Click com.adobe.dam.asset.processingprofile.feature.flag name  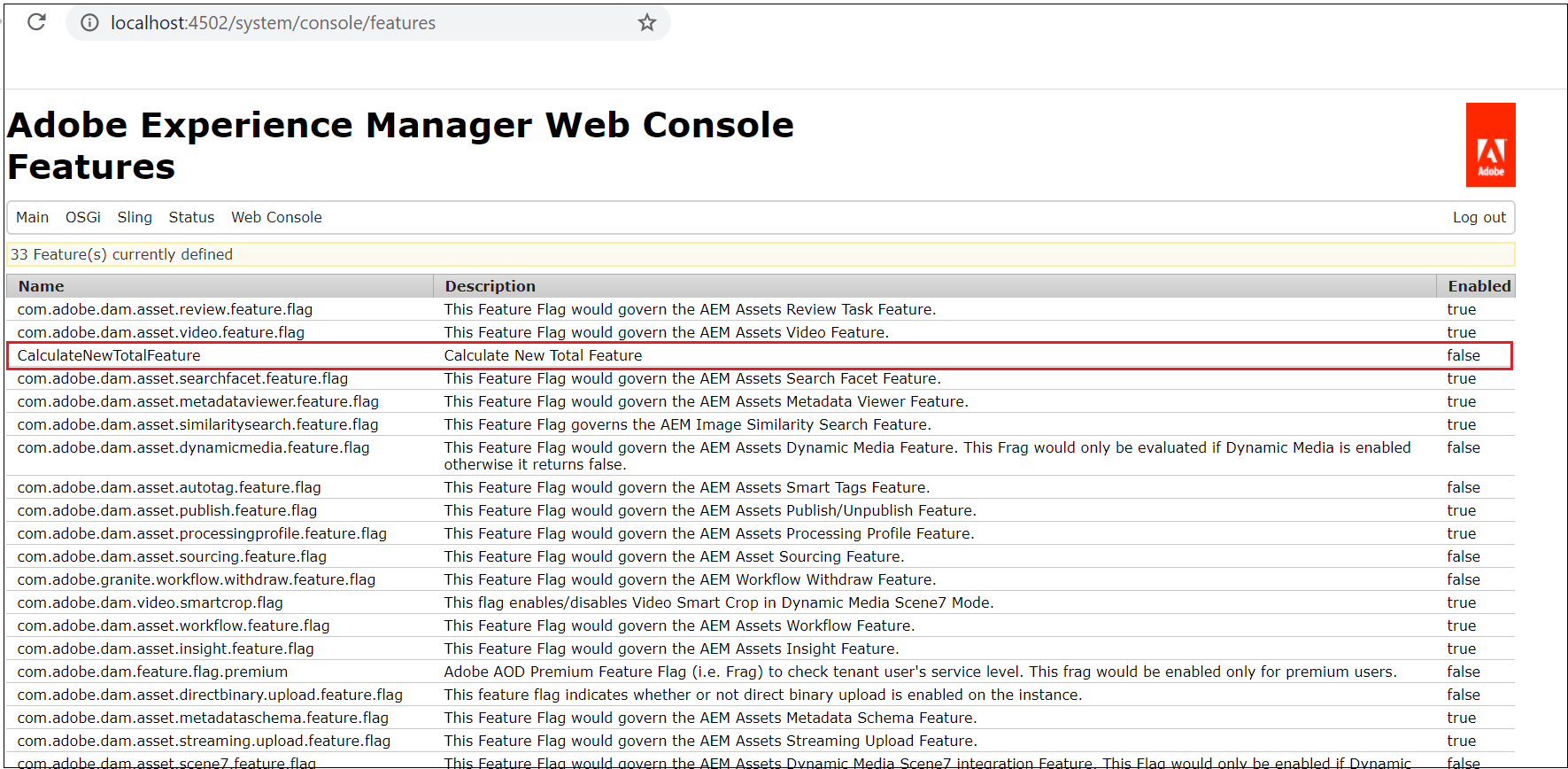202,533
